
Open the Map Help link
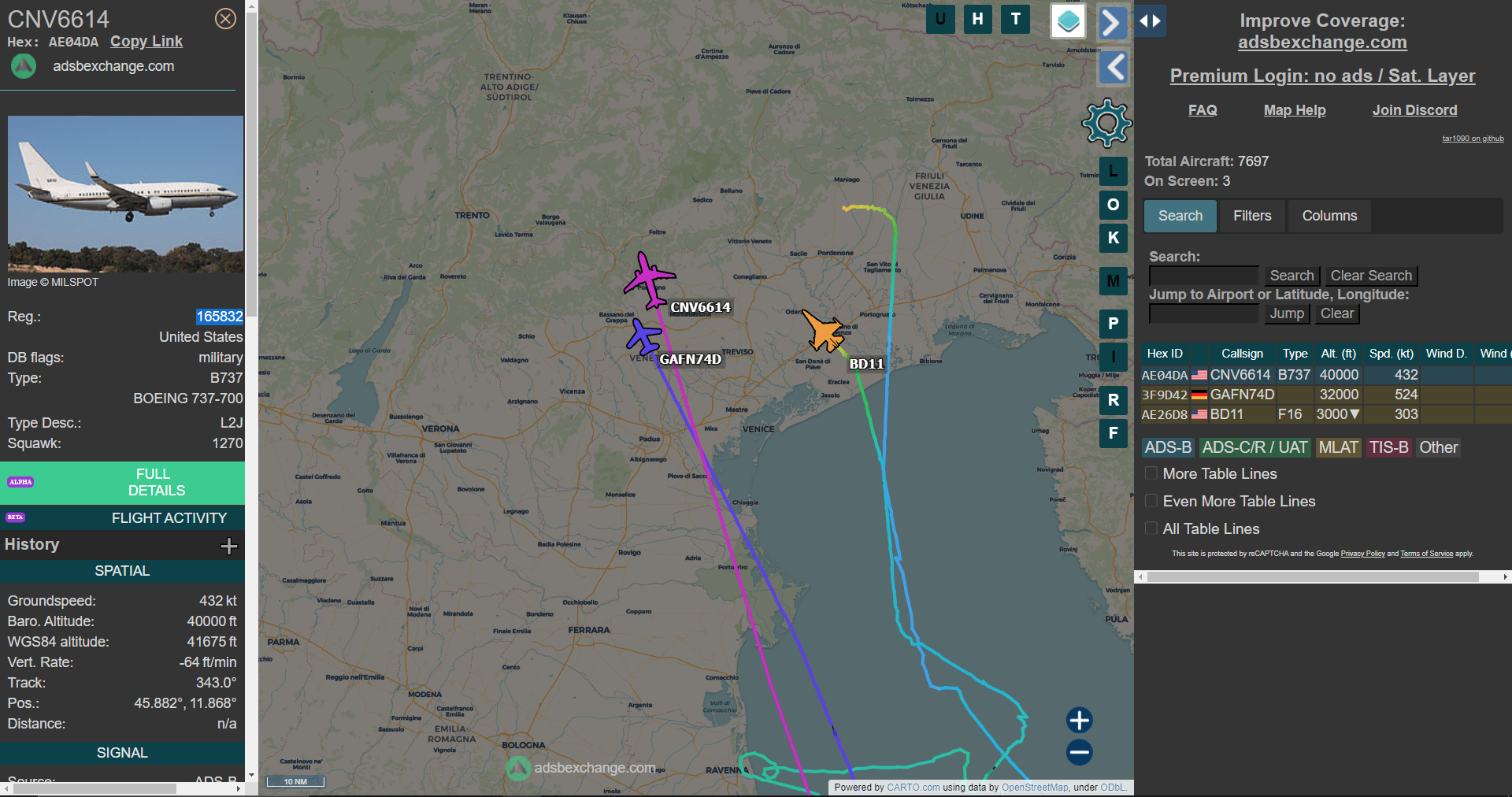[1295, 110]
